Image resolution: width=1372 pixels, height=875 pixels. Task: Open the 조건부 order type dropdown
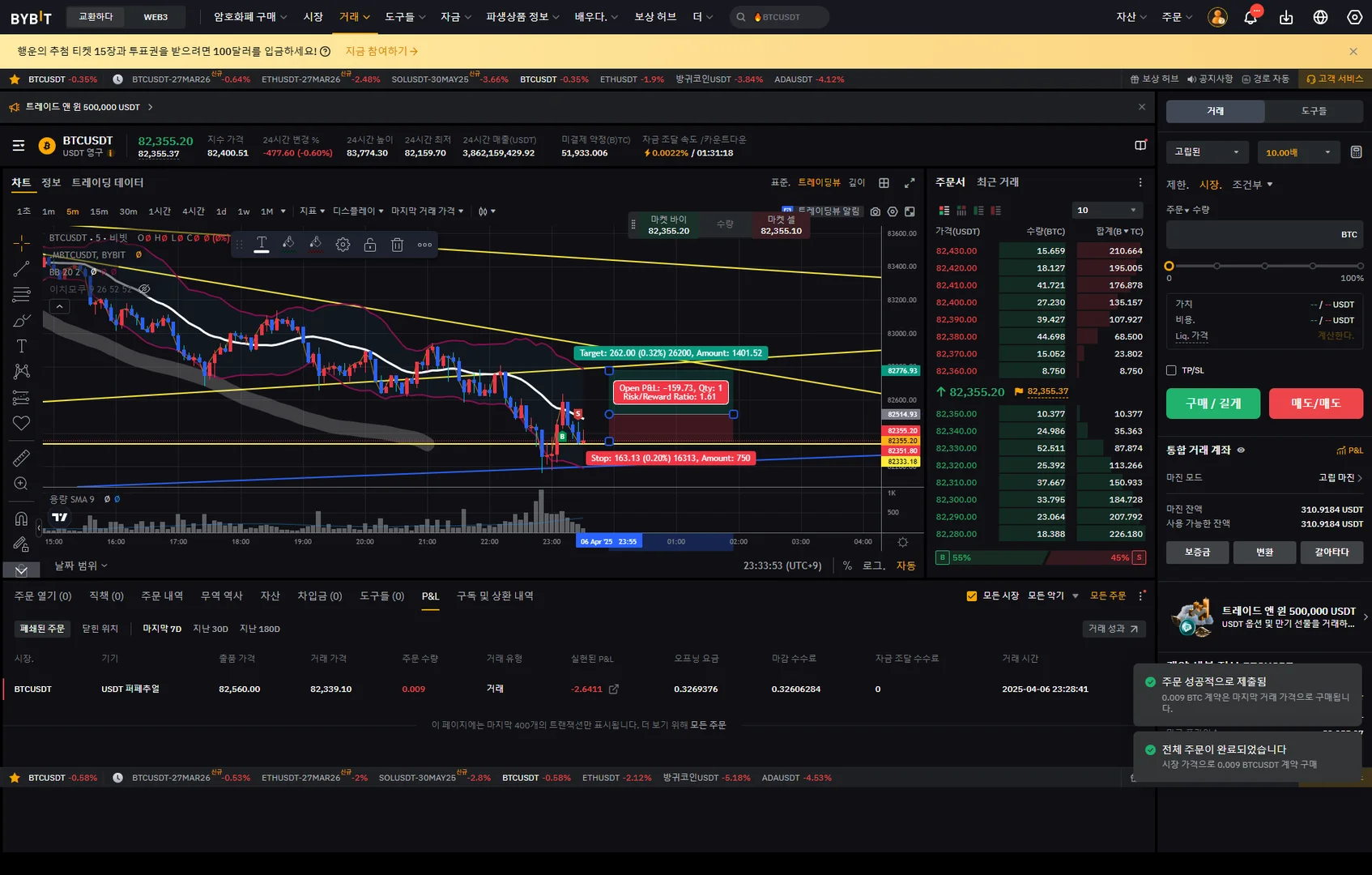click(1252, 185)
